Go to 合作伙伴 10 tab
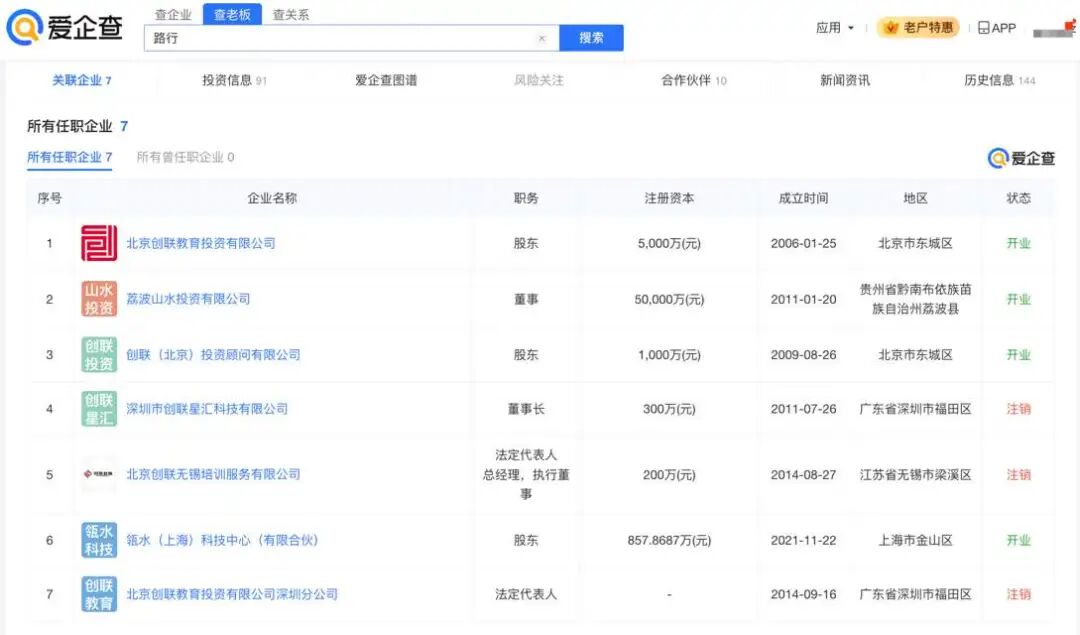Image resolution: width=1080 pixels, height=635 pixels. (x=693, y=80)
